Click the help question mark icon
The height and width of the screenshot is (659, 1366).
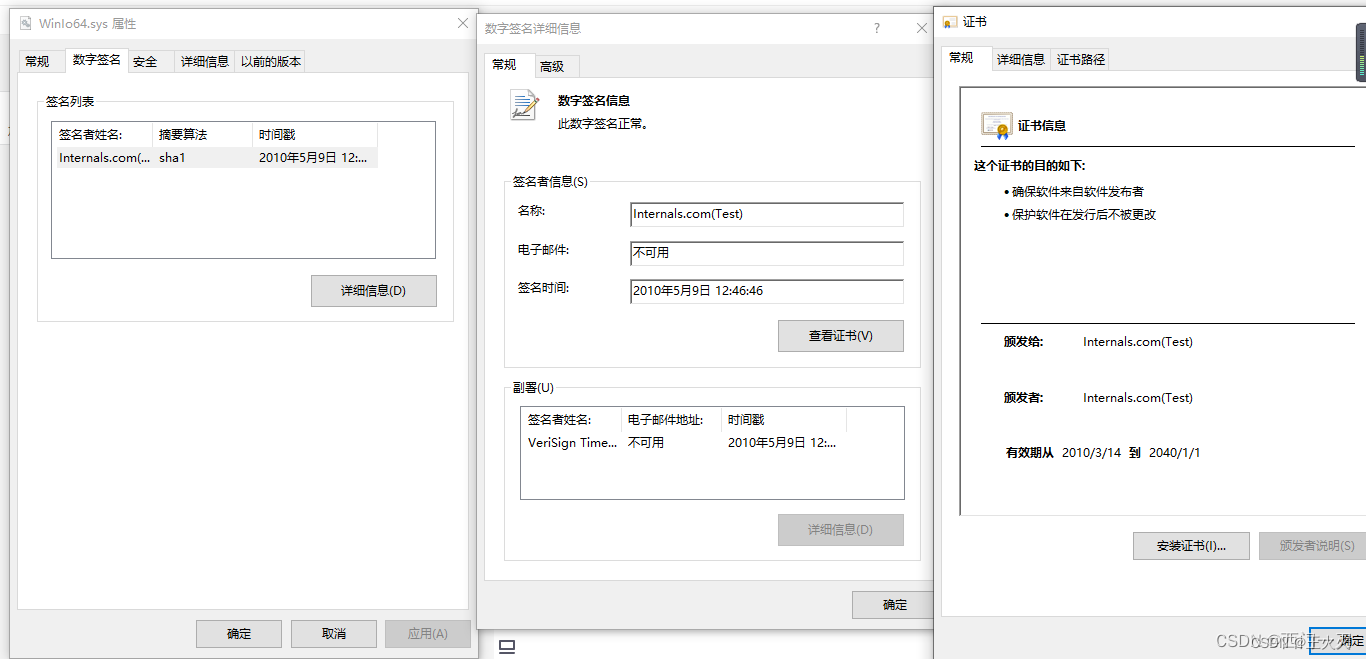(x=876, y=28)
